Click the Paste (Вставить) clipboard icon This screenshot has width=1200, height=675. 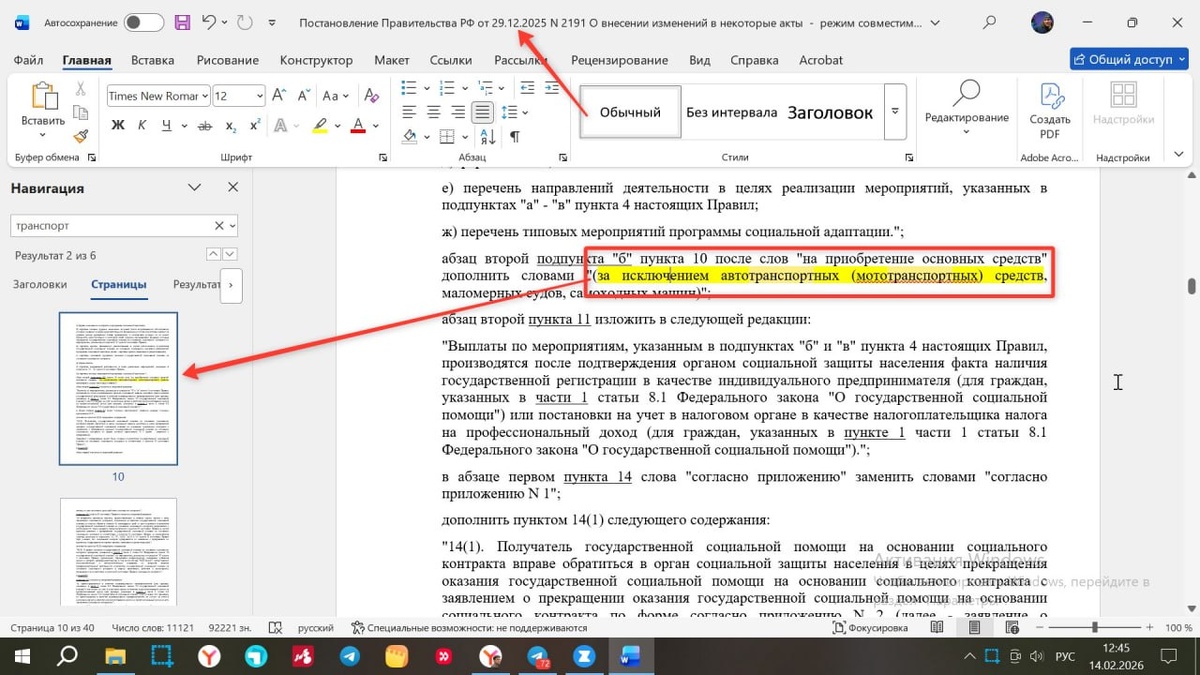pyautogui.click(x=43, y=96)
